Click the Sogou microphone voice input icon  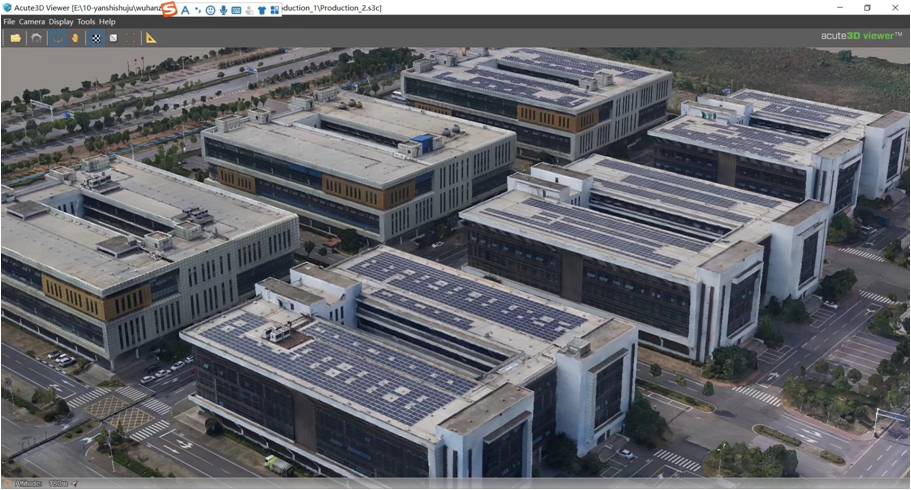223,9
